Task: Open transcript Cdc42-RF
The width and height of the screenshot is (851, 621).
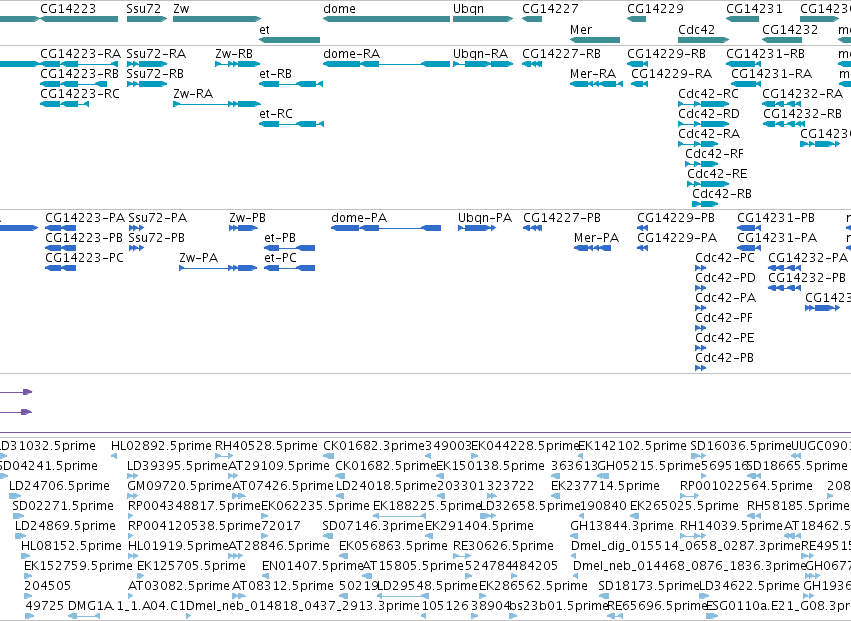Action: (x=715, y=154)
